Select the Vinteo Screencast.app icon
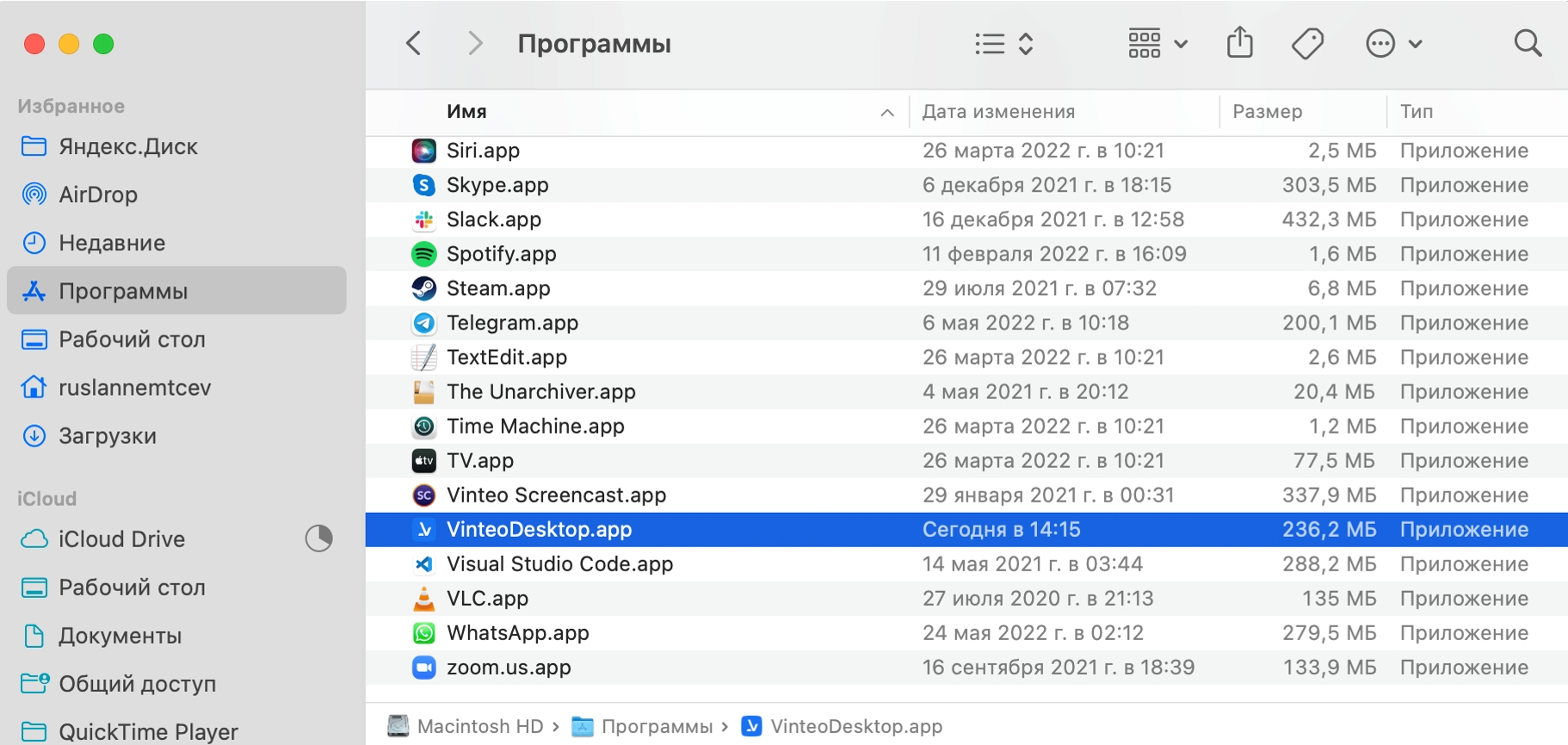The width and height of the screenshot is (1568, 745). tap(424, 495)
